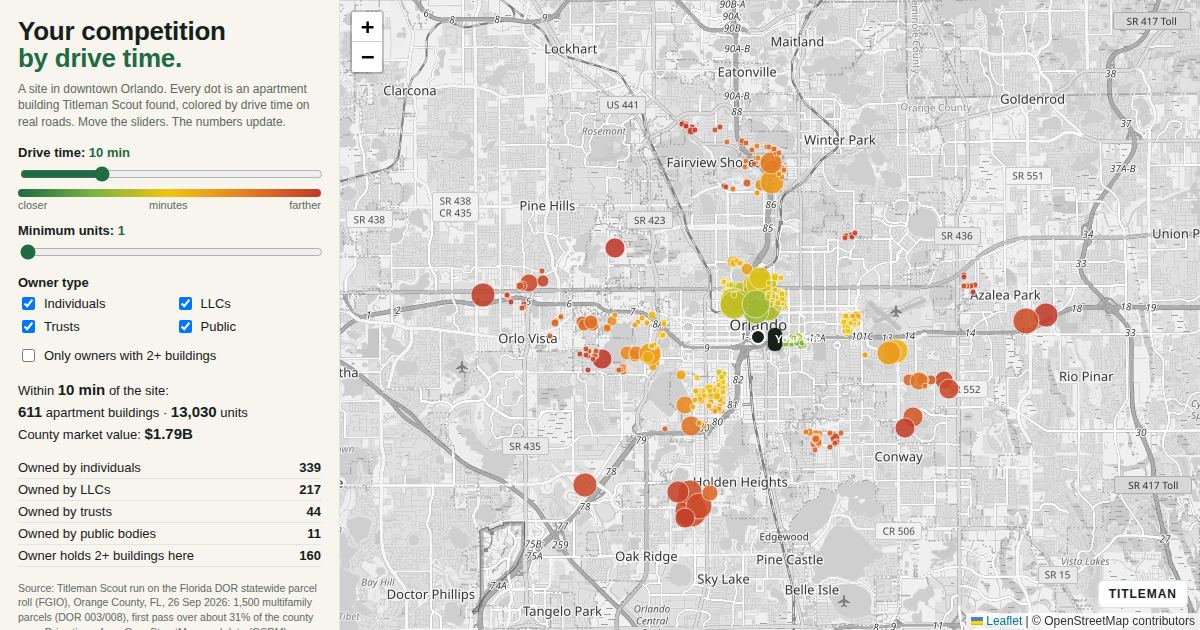Screen dimensions: 1200x630
Task: Click the SR 435 road label
Action: pos(524,447)
